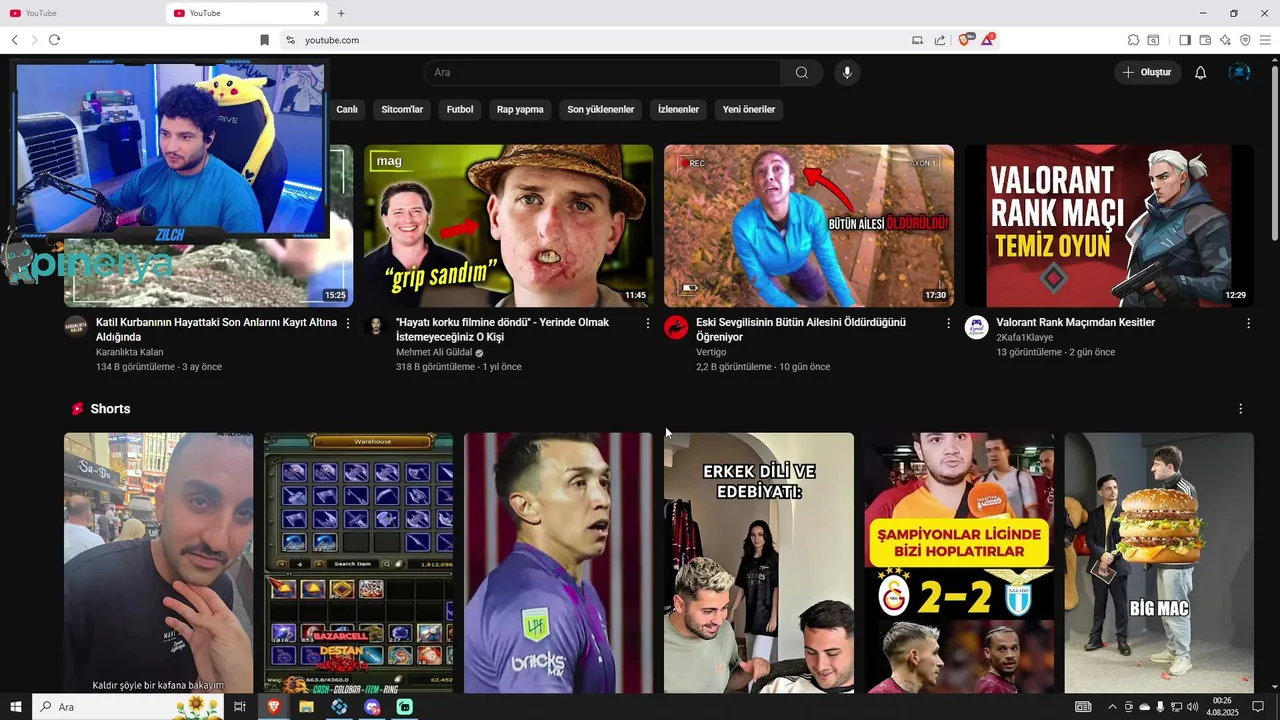Switch to the first YouTube tab
This screenshot has height=720, width=1280.
coord(82,13)
